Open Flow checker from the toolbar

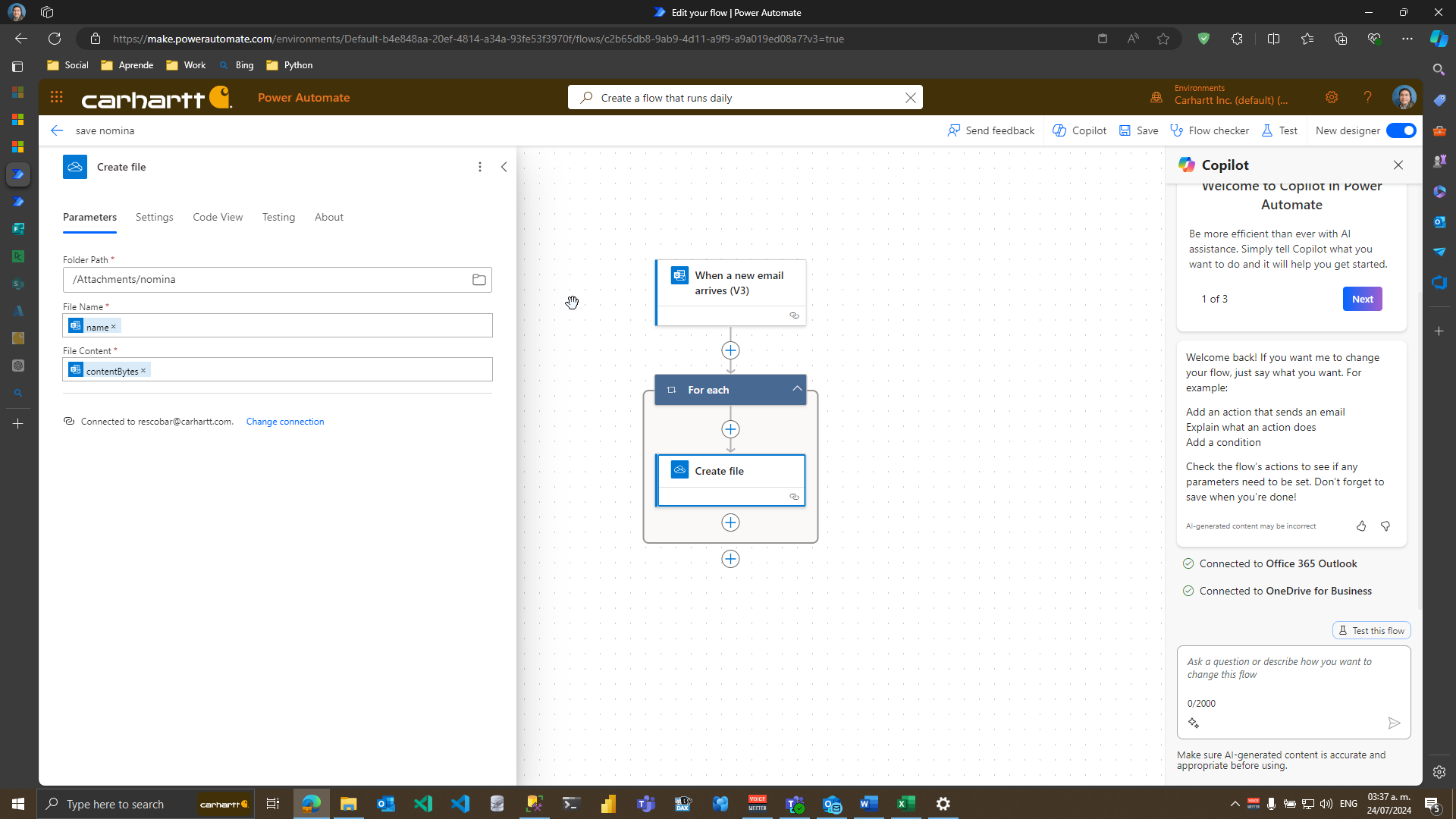pos(1210,130)
